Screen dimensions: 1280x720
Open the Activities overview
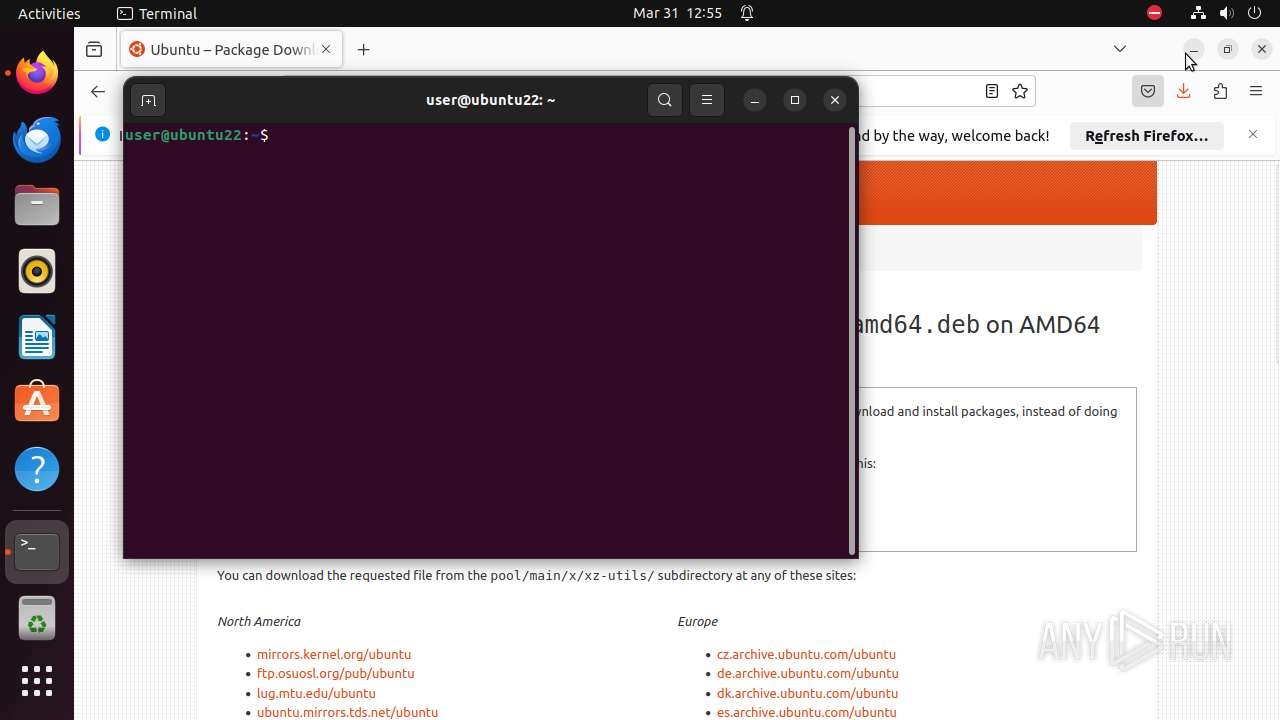click(x=49, y=13)
